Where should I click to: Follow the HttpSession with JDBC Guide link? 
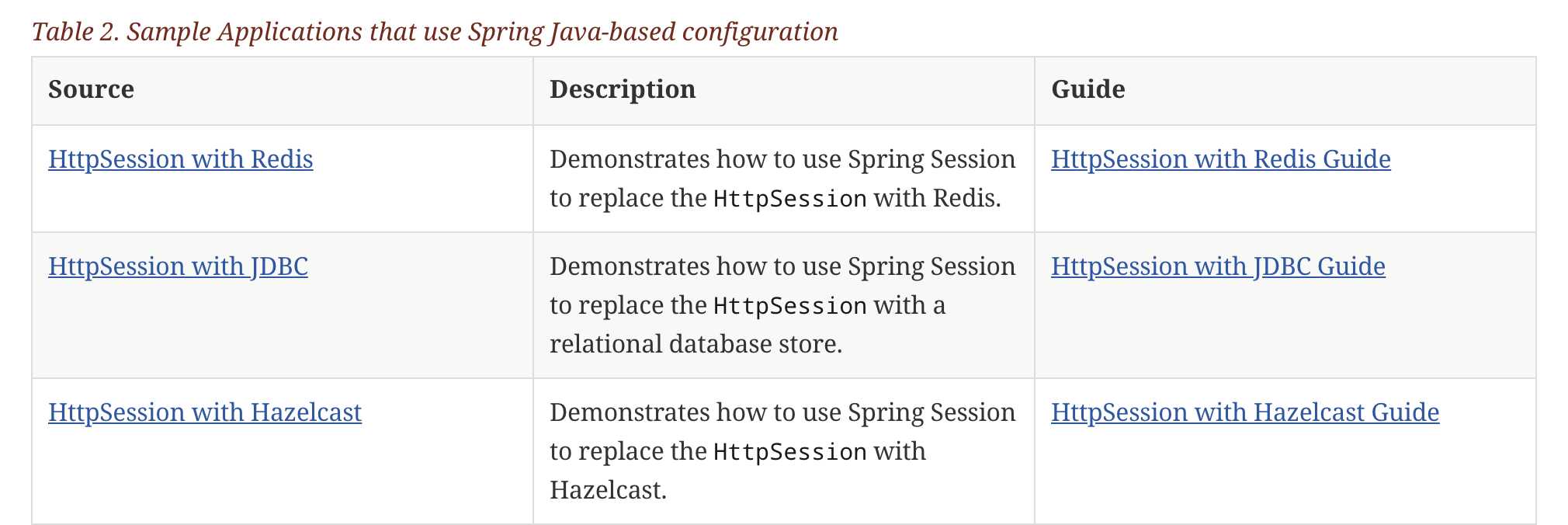(1218, 266)
